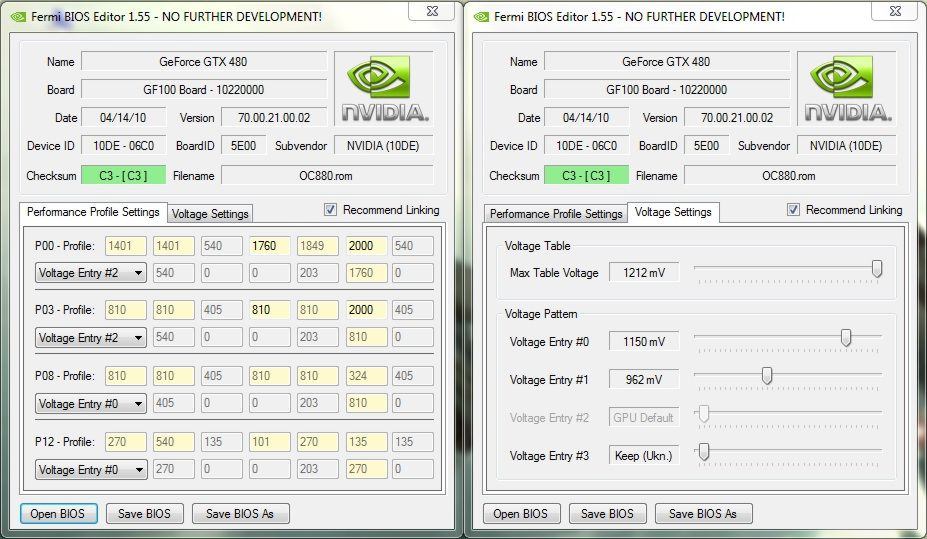Open the P08 profile Voltage Entry #0 dropdown
This screenshot has width=927, height=539.
click(90, 404)
